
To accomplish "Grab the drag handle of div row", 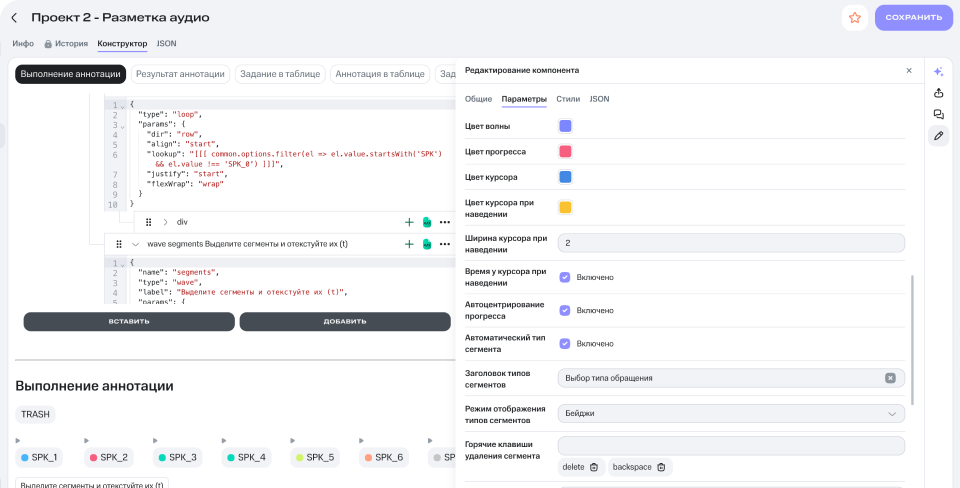I will pos(148,222).
